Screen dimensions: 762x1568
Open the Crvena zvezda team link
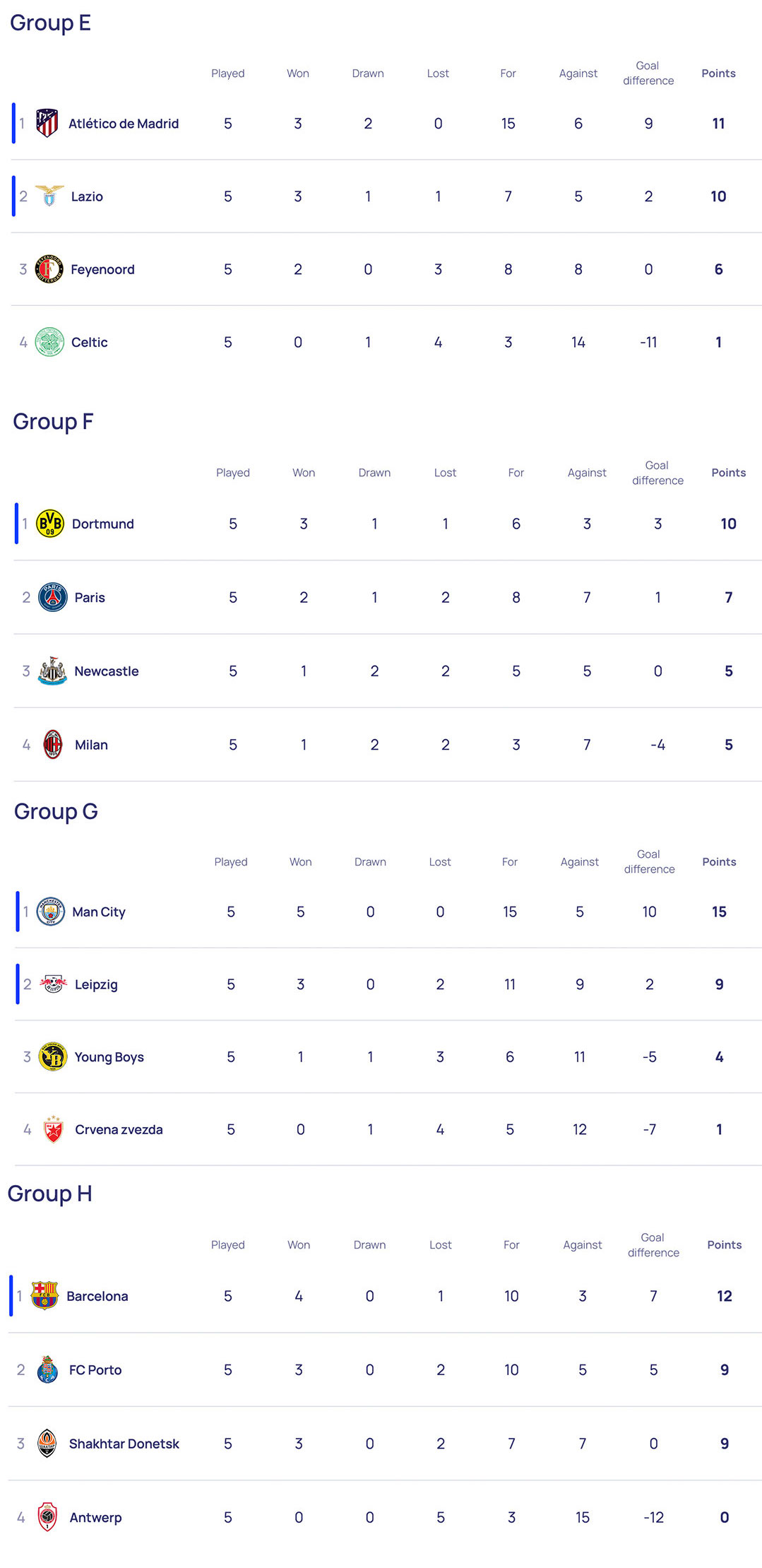click(x=119, y=1129)
